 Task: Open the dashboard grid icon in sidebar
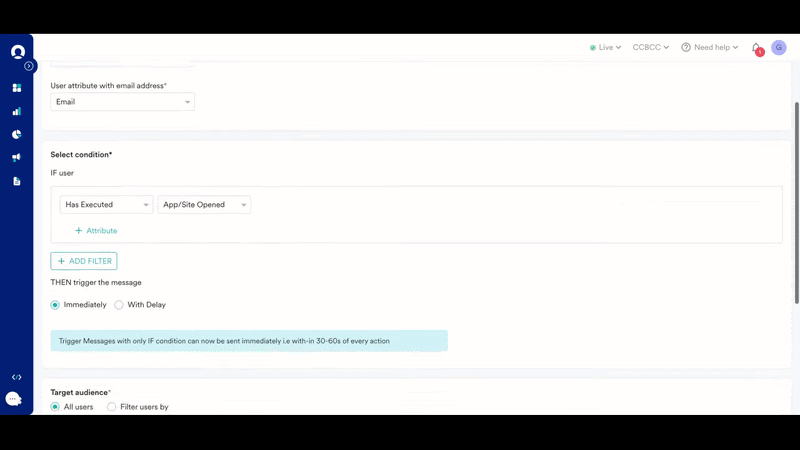(17, 88)
